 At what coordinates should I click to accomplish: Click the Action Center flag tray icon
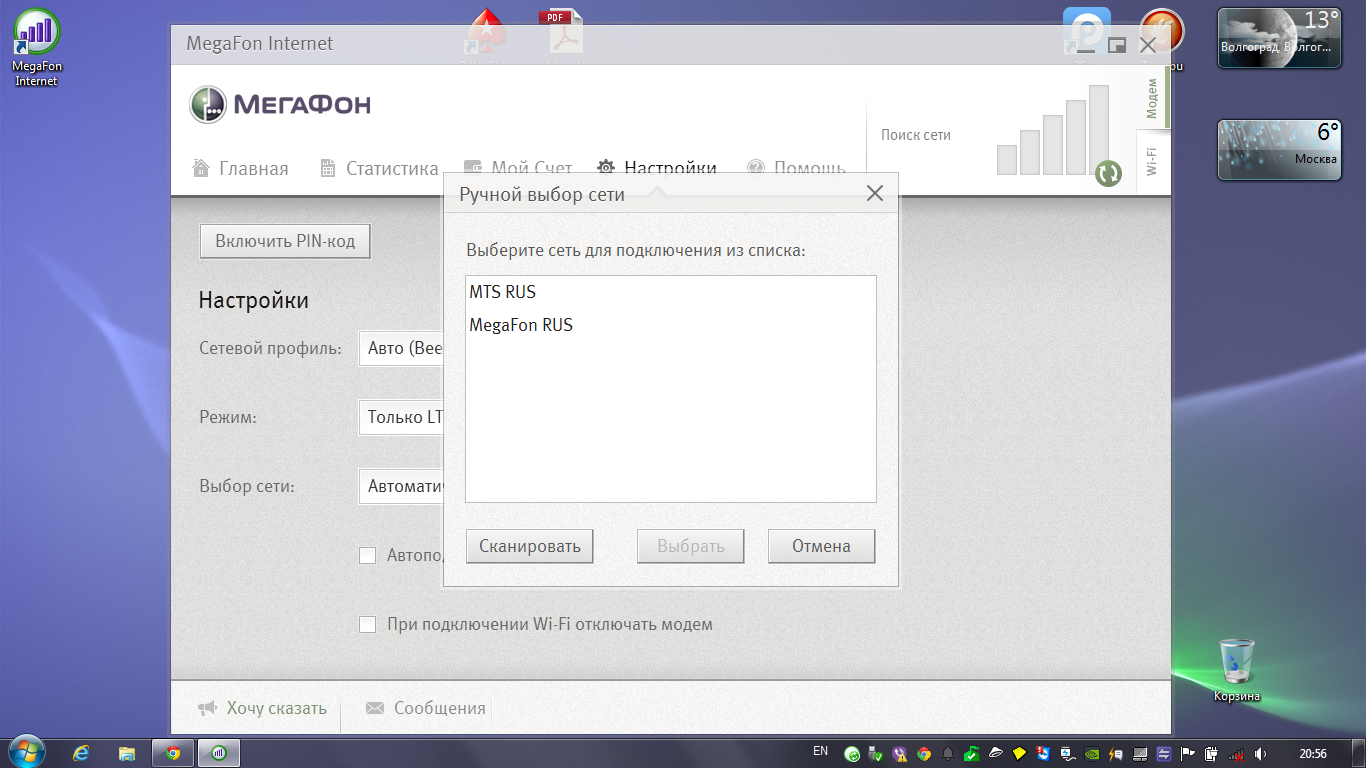point(1187,754)
